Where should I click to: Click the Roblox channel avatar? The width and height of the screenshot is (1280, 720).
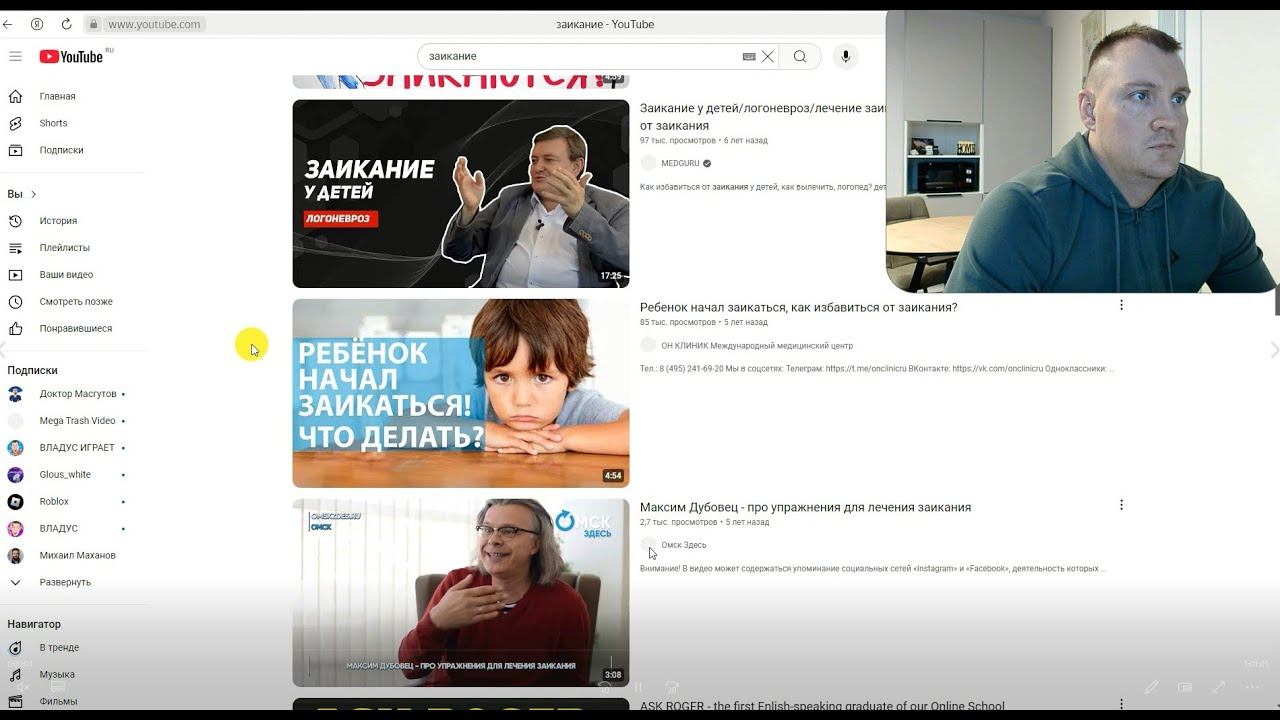15,502
